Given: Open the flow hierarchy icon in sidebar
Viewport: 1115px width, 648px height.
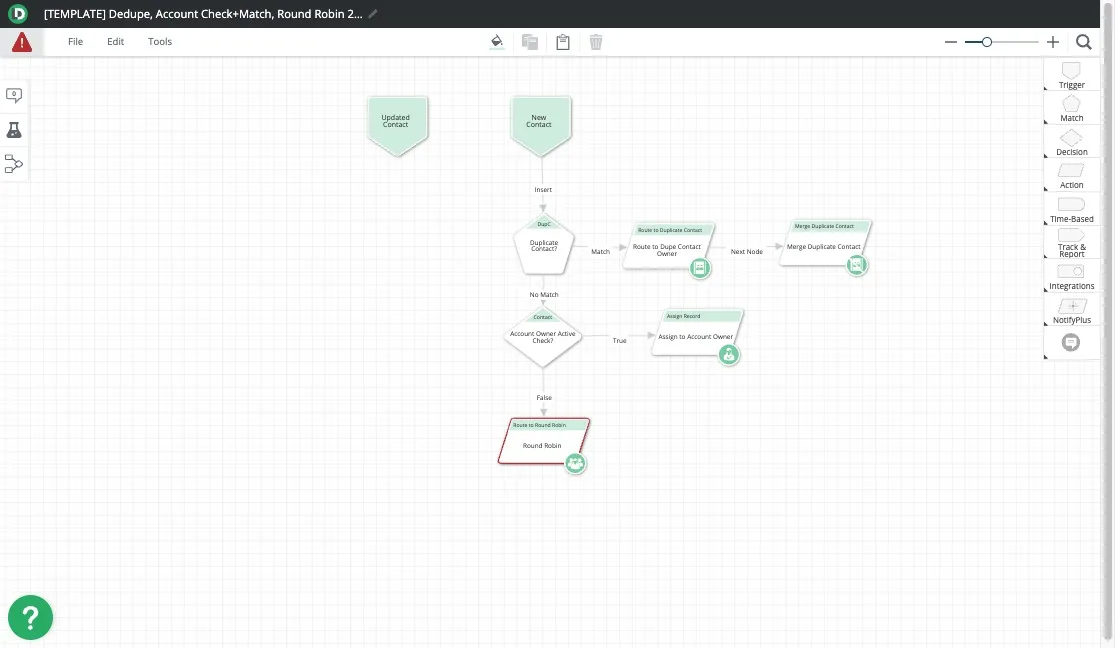Looking at the screenshot, I should [14, 164].
